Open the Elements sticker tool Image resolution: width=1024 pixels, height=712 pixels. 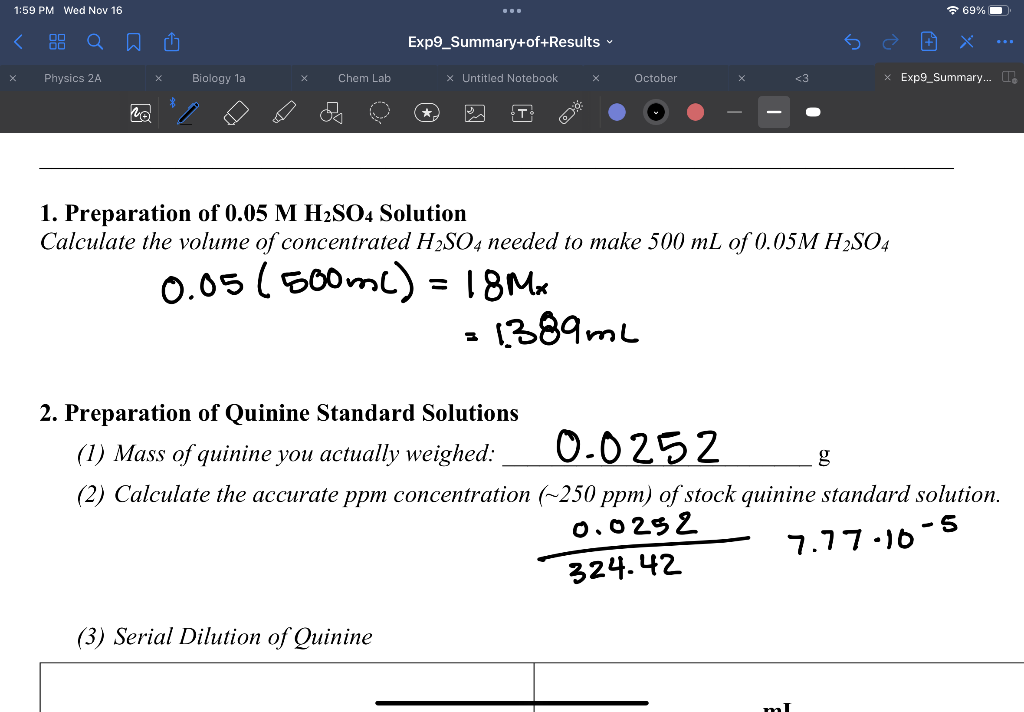(427, 112)
